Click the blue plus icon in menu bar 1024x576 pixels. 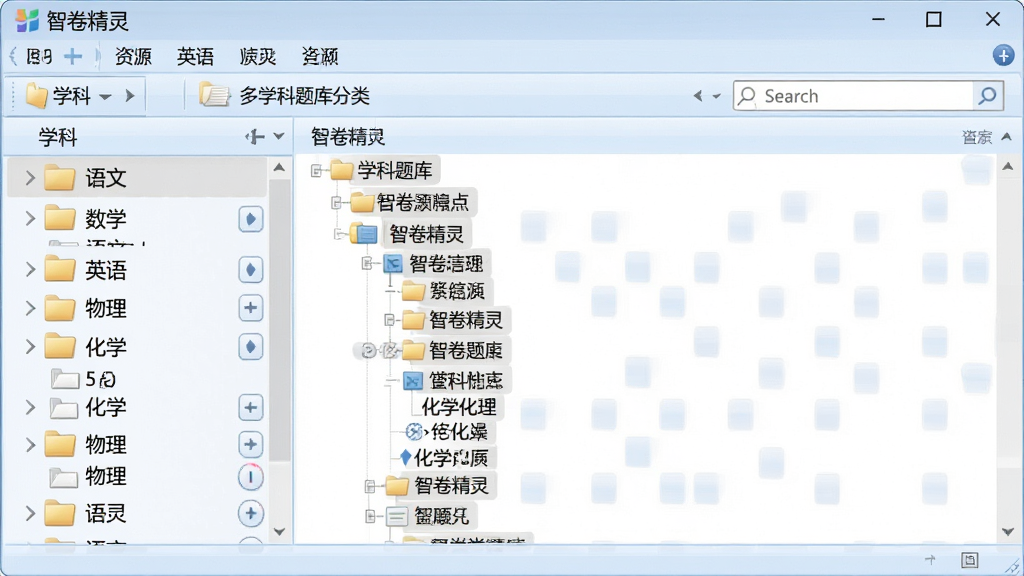point(73,56)
